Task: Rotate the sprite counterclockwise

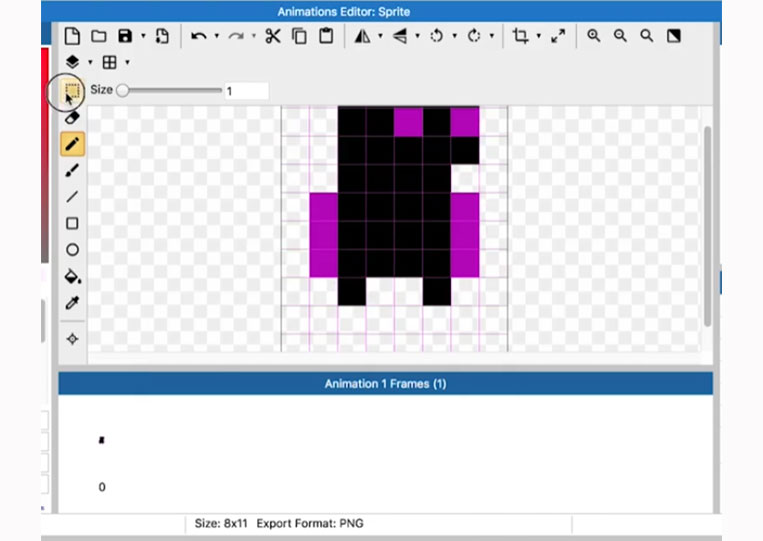Action: coord(436,36)
